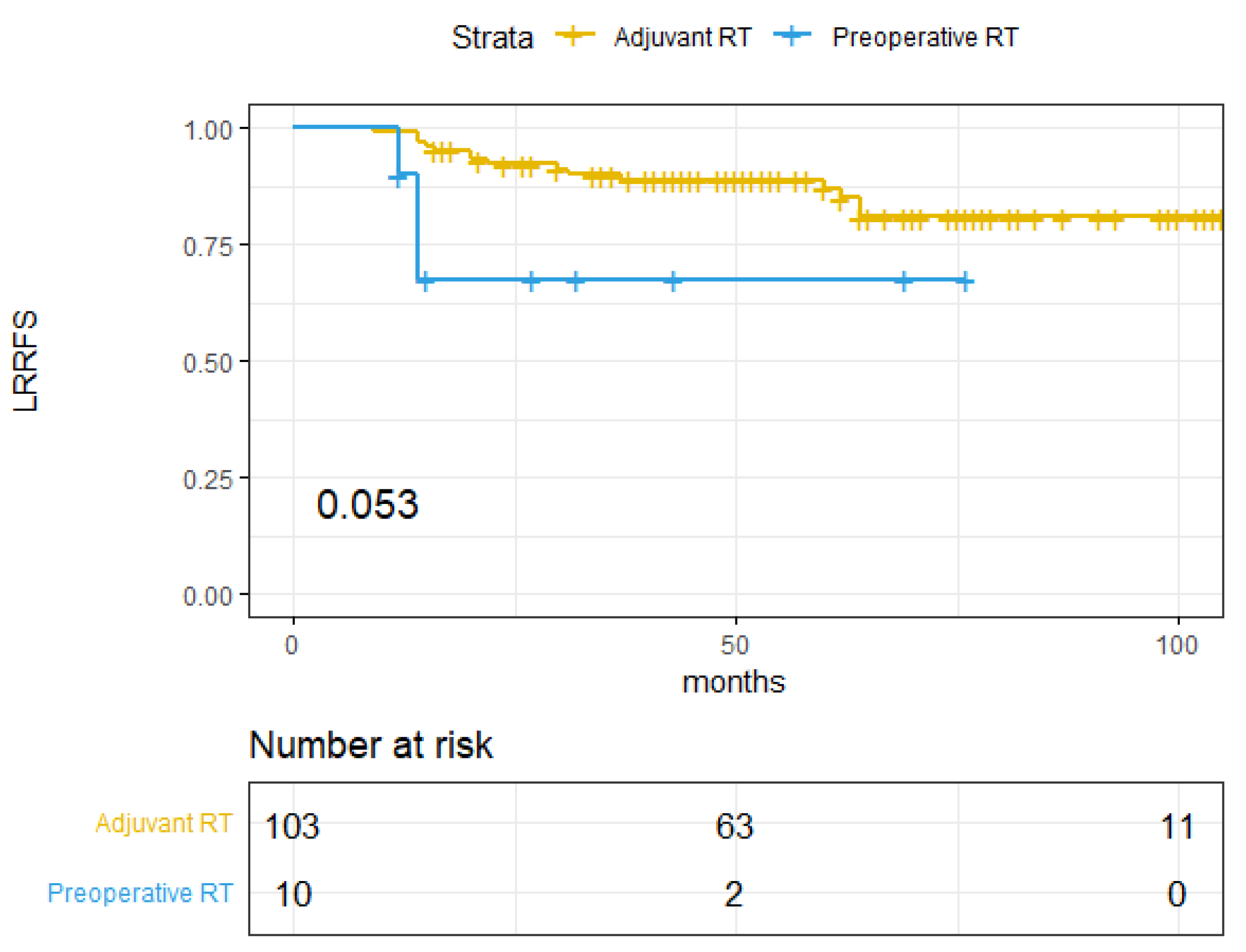Click the 0.053 p-value annotation

click(367, 504)
